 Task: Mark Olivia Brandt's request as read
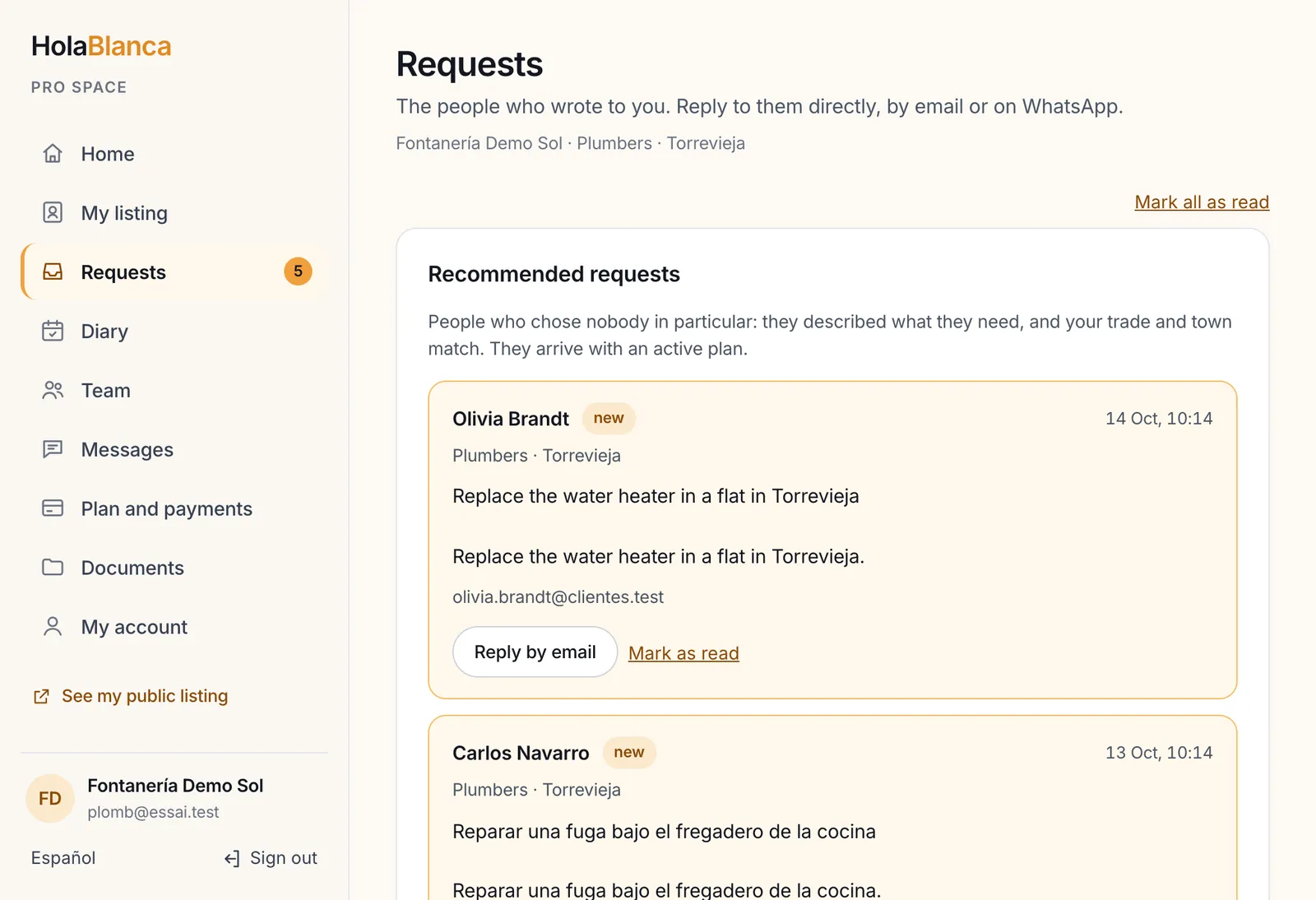683,653
